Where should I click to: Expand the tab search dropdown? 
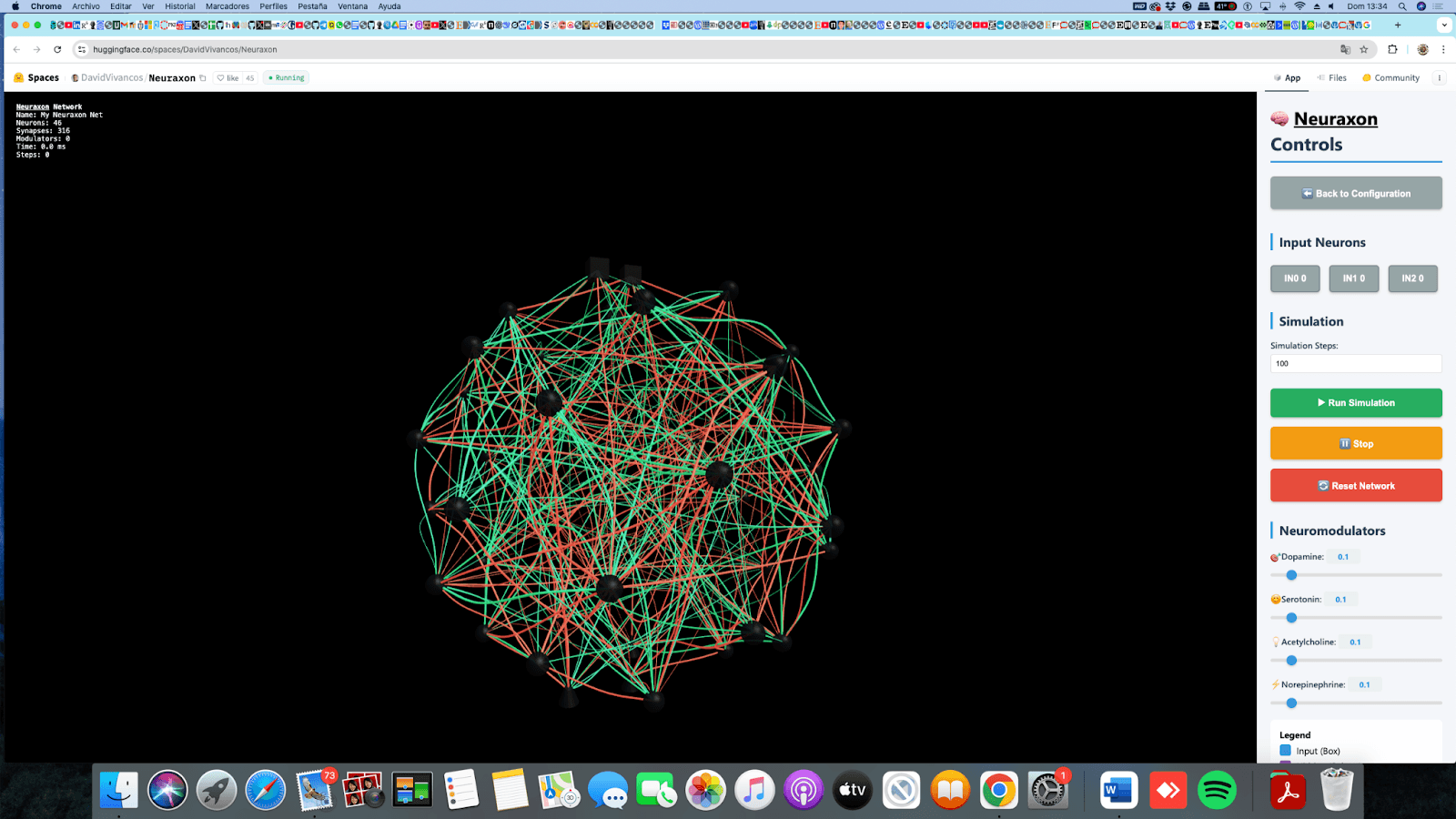(x=1444, y=25)
